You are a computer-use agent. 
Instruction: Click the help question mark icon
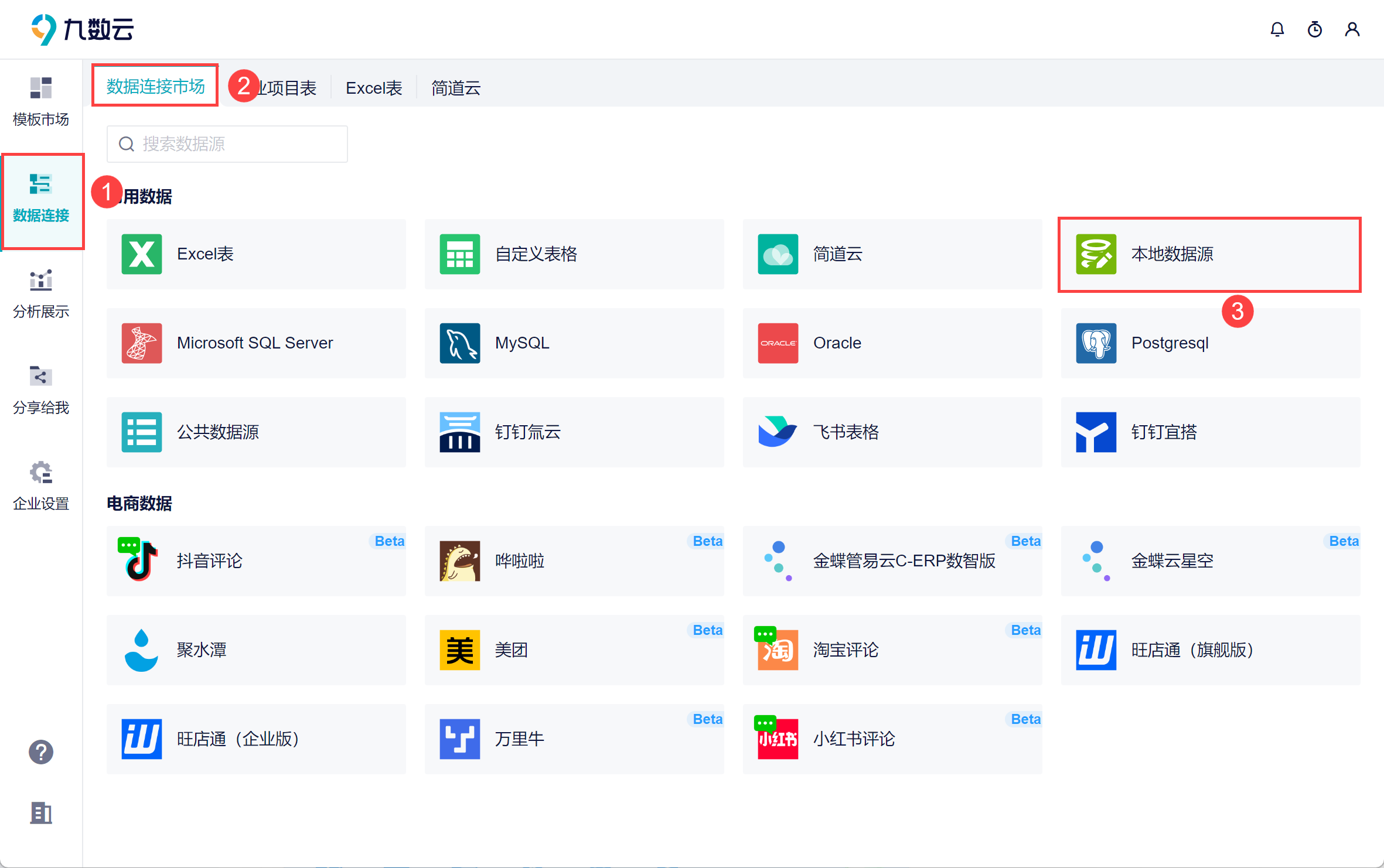(41, 752)
